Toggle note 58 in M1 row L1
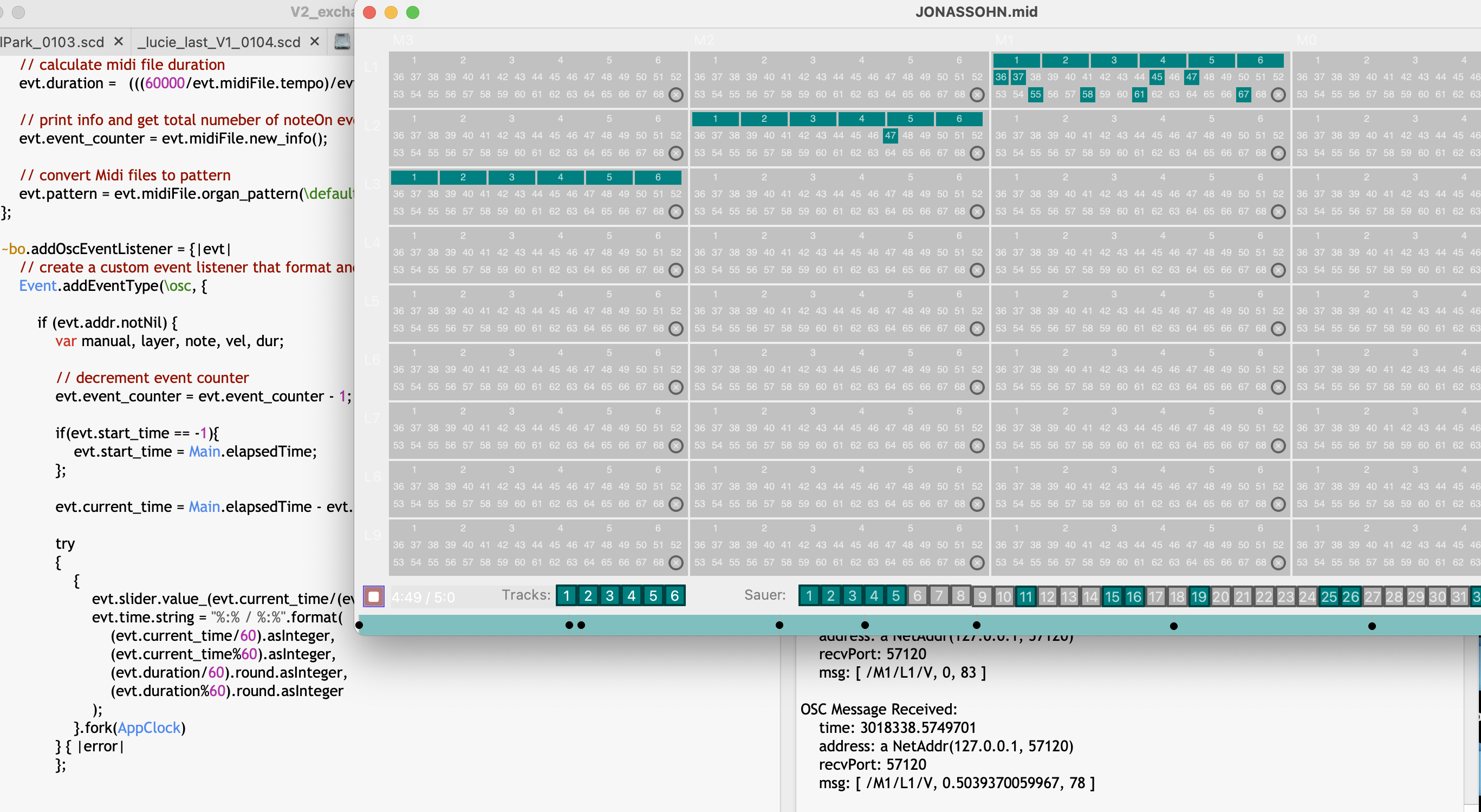This screenshot has height=812, width=1481. pyautogui.click(x=1087, y=94)
